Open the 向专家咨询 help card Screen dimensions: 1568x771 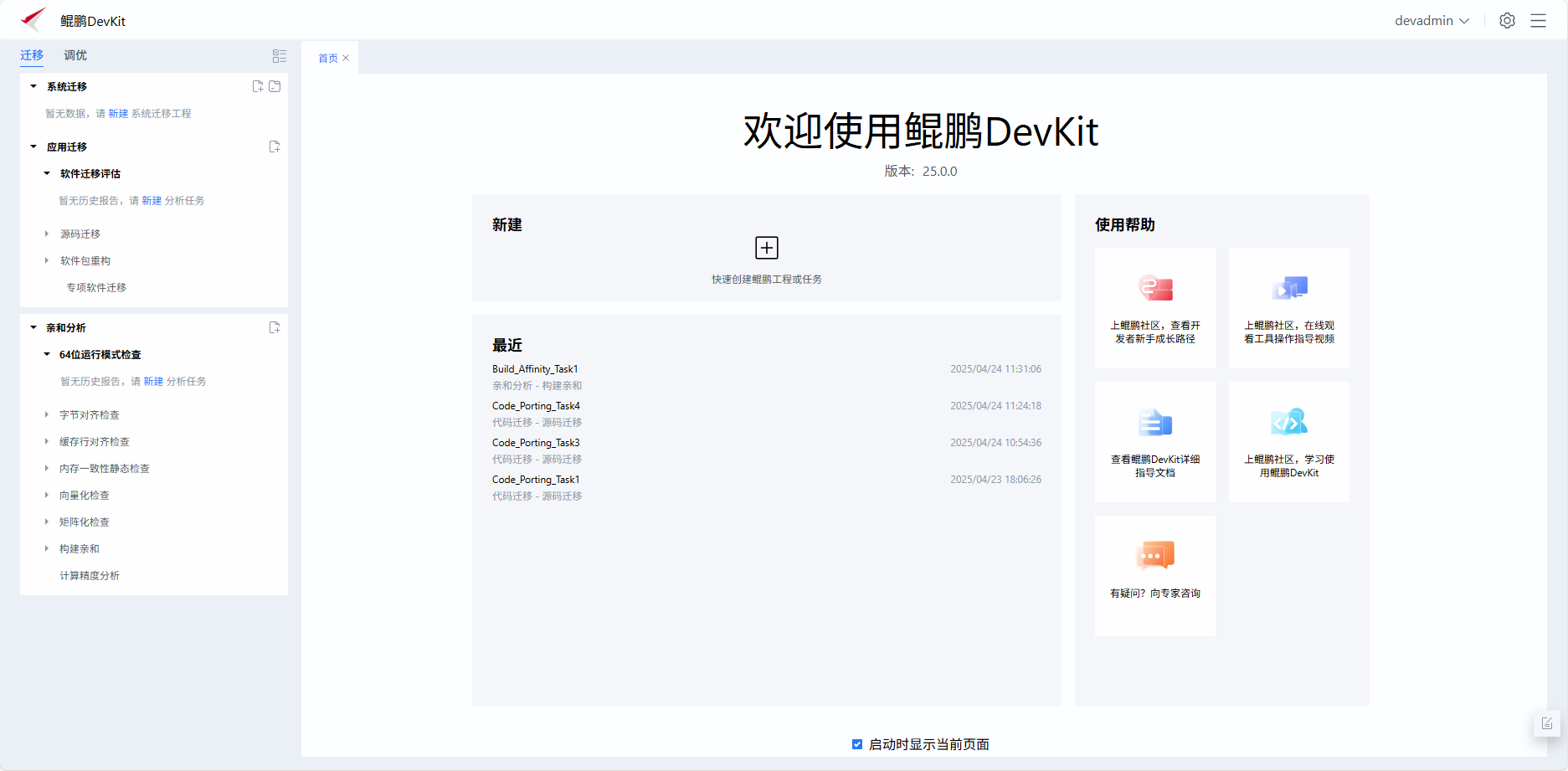click(1155, 576)
